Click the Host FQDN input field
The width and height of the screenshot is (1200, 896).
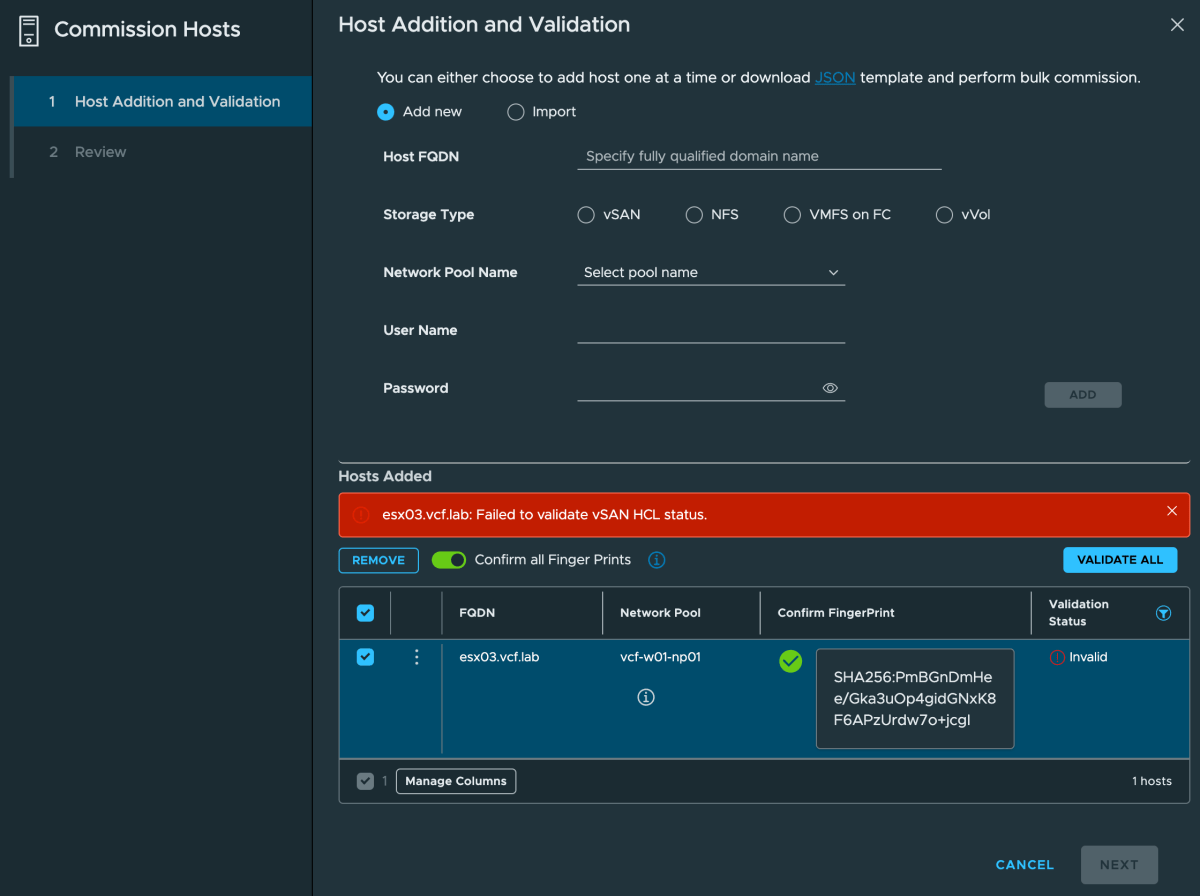pos(759,156)
